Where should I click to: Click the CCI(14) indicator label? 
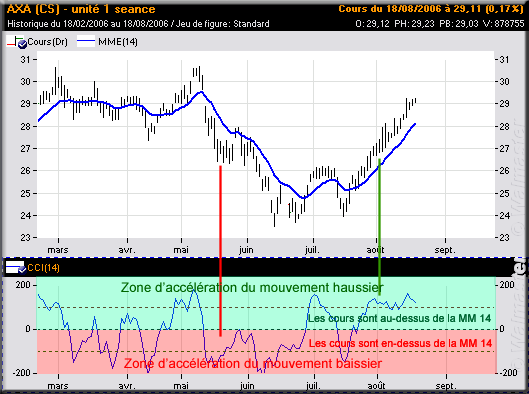[x=44, y=268]
